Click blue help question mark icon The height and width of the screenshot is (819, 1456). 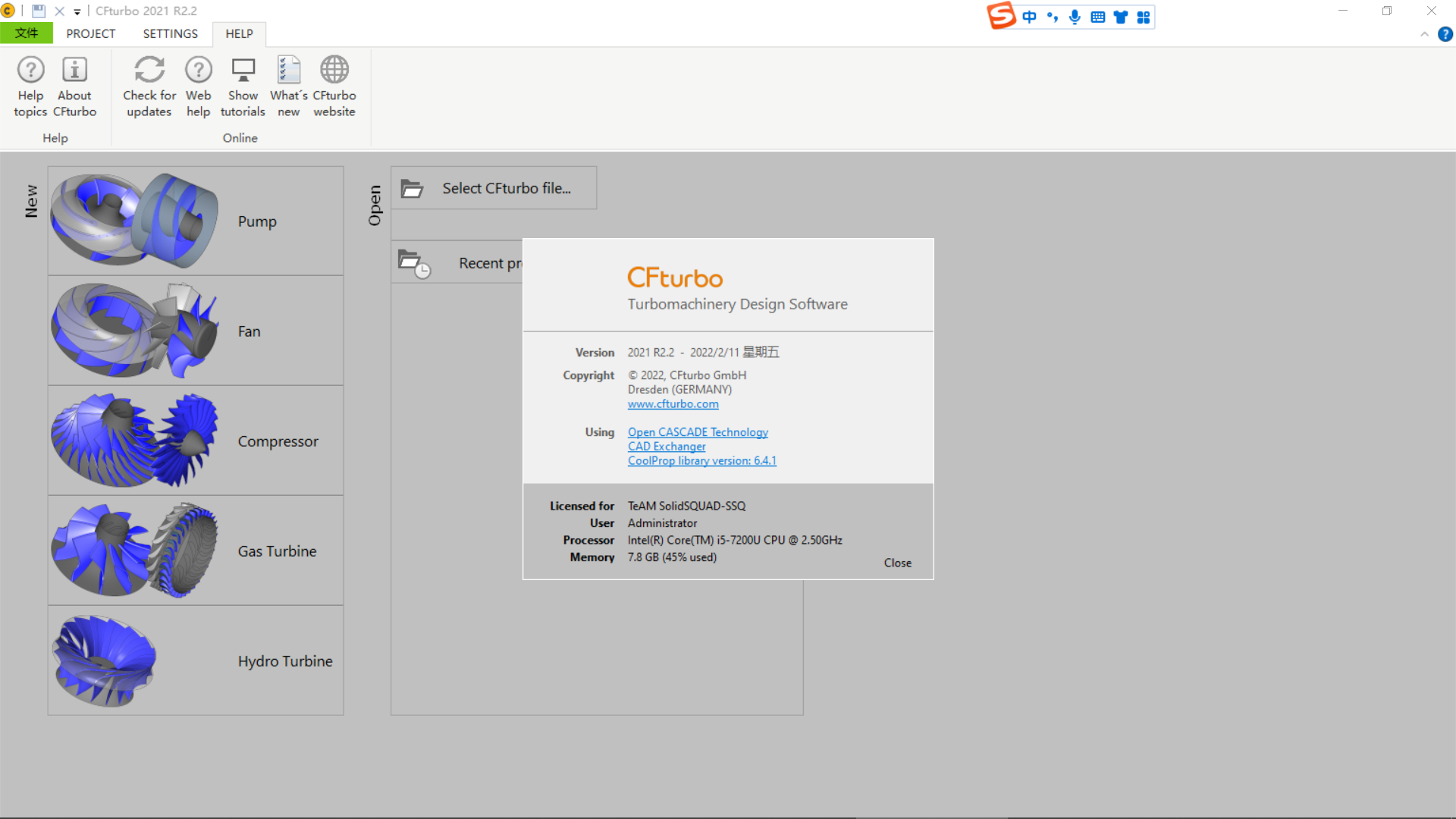point(1445,34)
